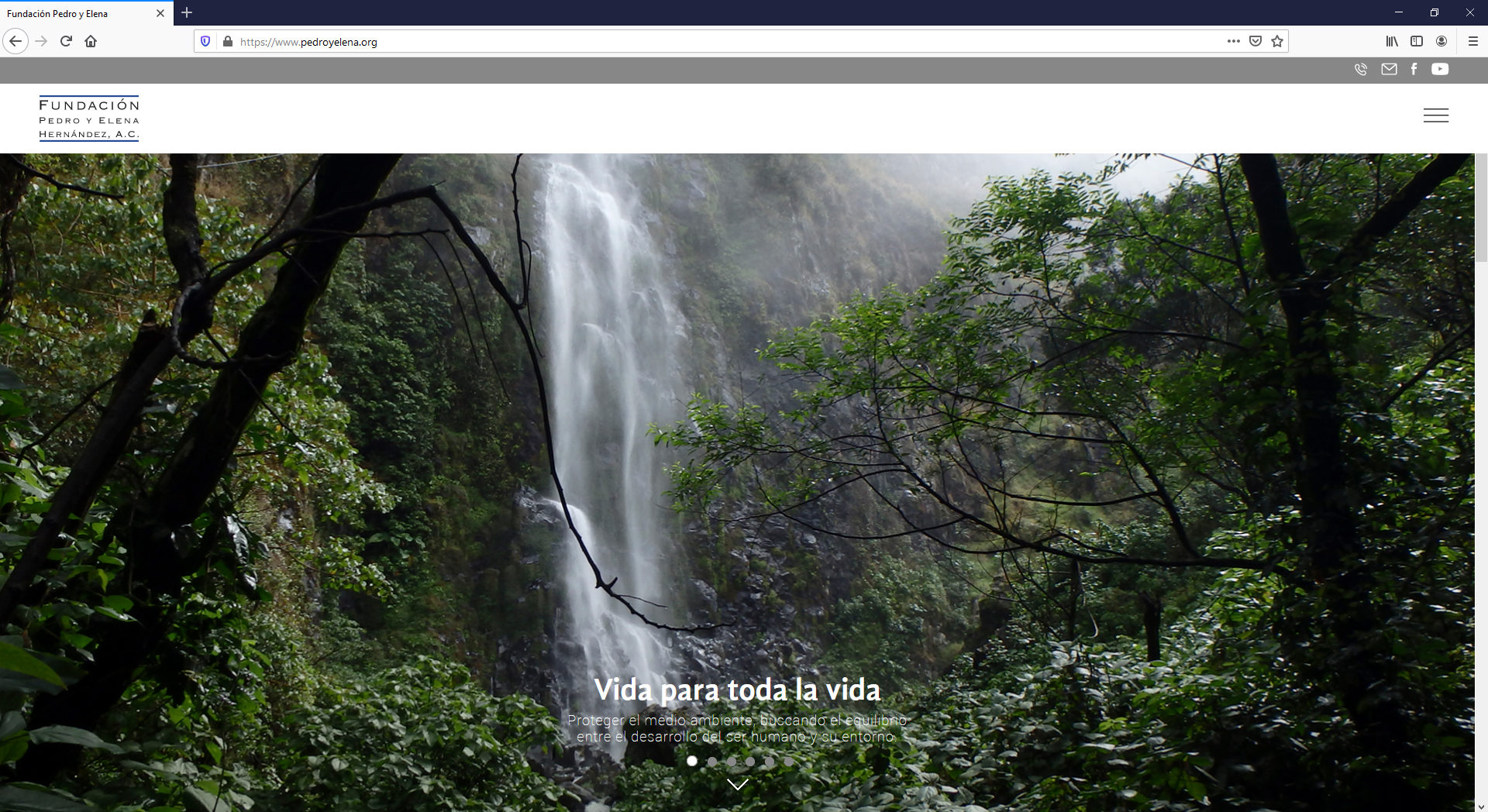This screenshot has width=1488, height=812.
Task: Bookmark this page with the star
Action: tap(1277, 42)
